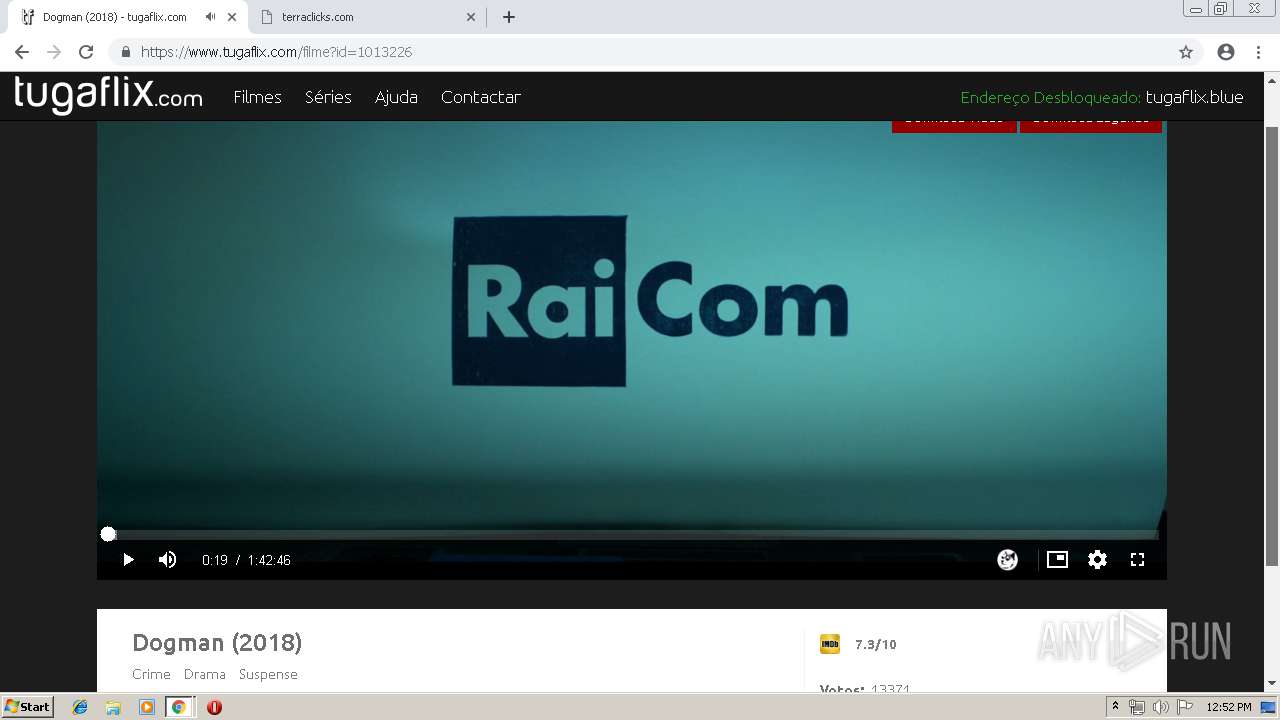The height and width of the screenshot is (720, 1280).
Task: Open the tugaflix.blue unblocked address link
Action: pyautogui.click(x=1194, y=97)
